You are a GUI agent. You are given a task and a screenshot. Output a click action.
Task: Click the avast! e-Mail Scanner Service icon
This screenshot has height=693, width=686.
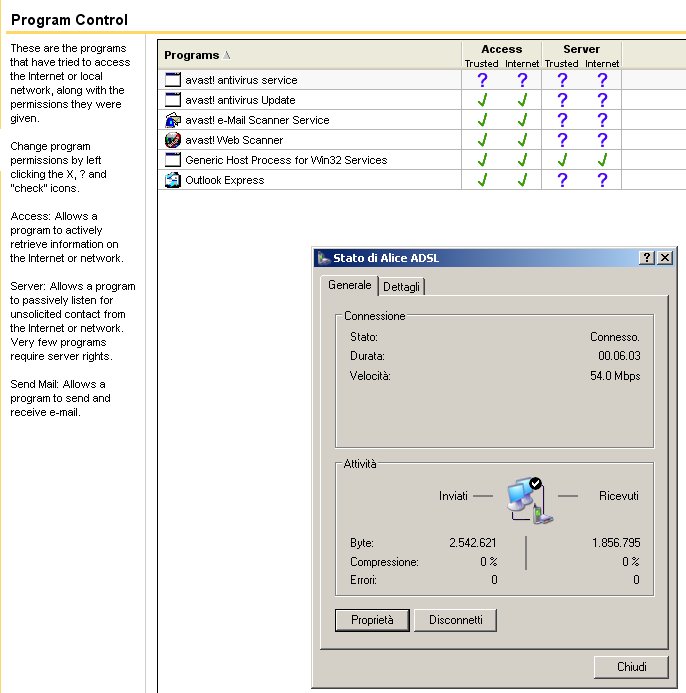172,120
